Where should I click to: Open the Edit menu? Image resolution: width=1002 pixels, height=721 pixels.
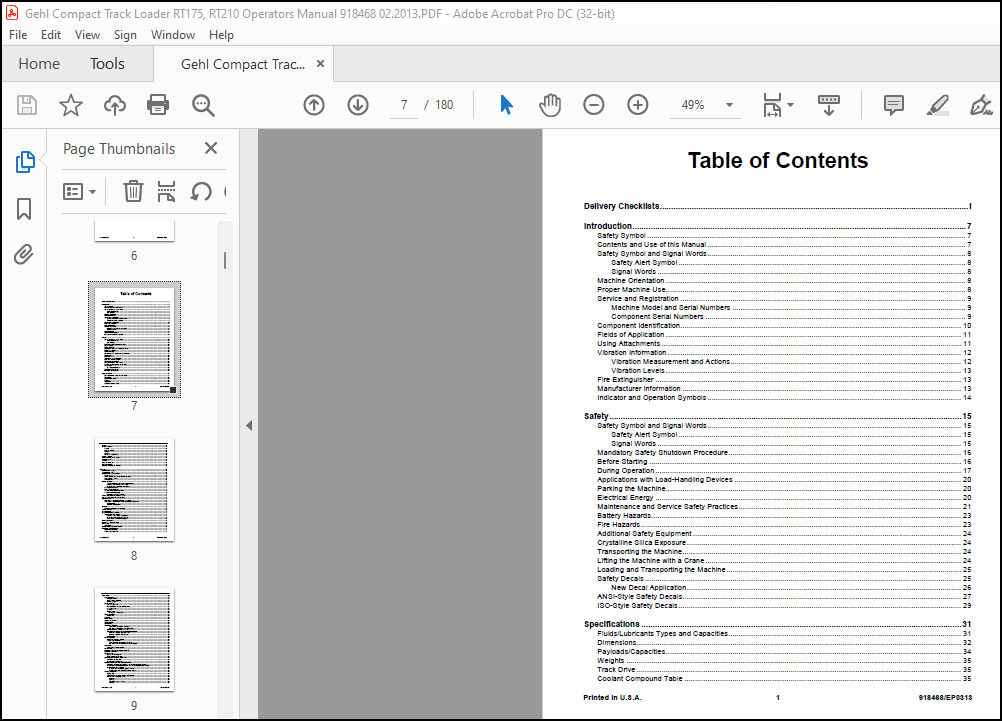coord(50,35)
